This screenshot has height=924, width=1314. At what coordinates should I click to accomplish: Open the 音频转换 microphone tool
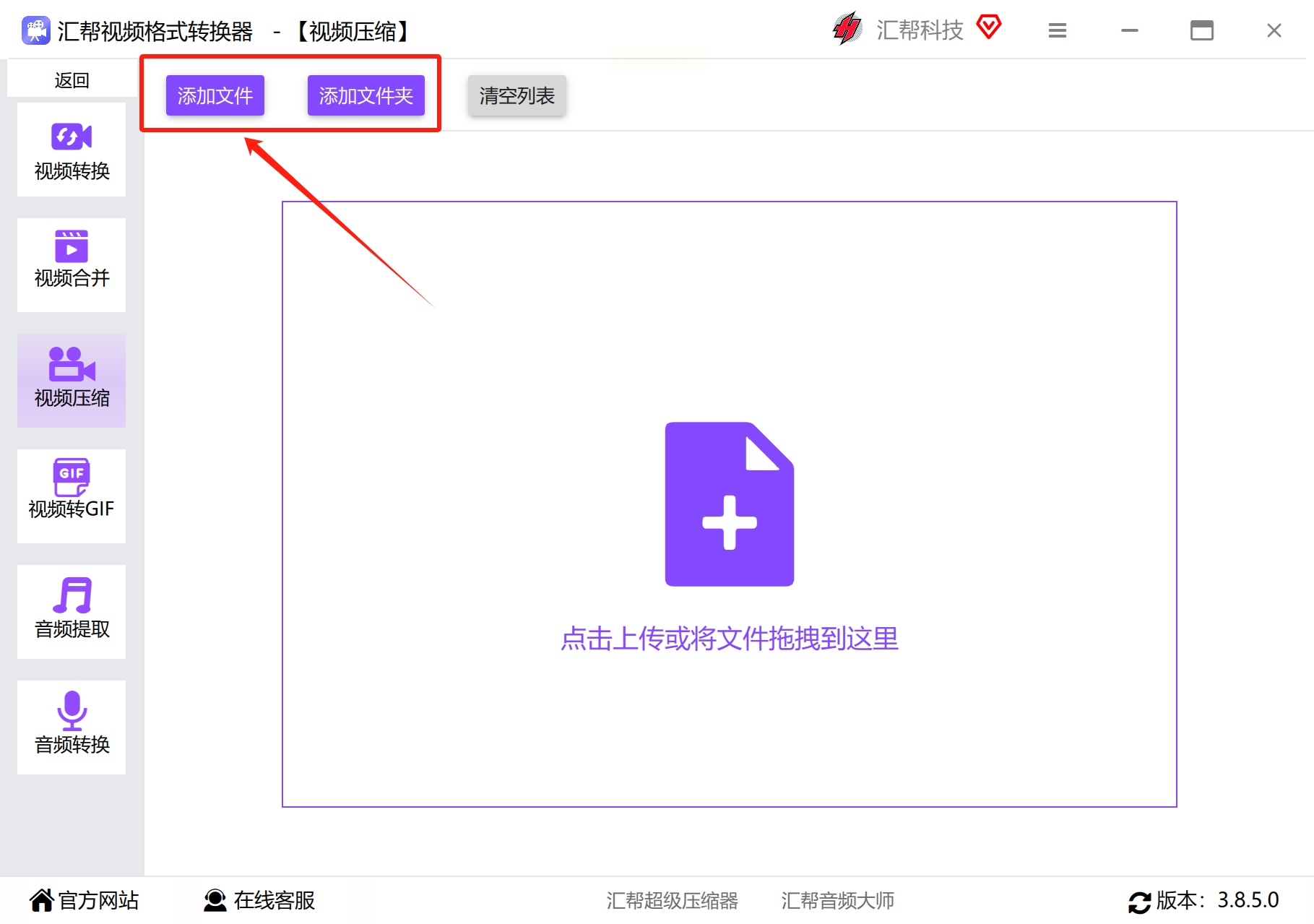point(72,727)
